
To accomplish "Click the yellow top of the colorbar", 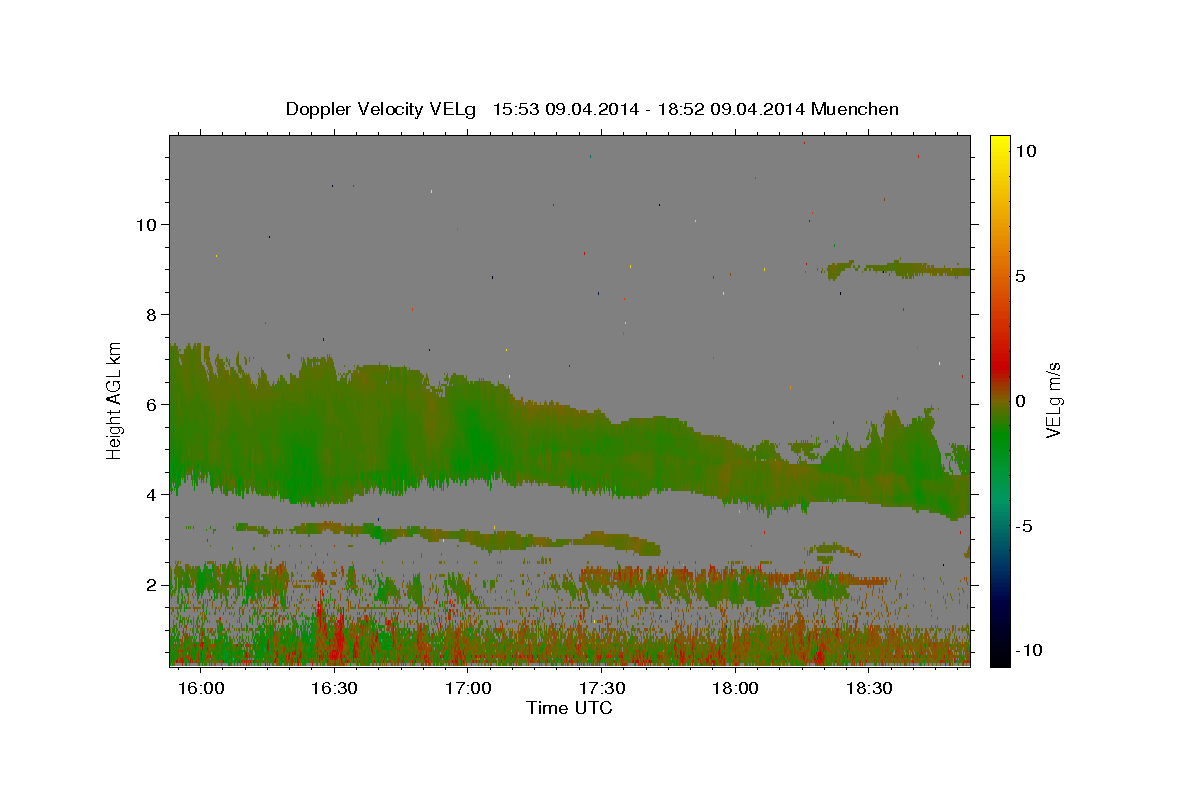I will tap(1000, 142).
